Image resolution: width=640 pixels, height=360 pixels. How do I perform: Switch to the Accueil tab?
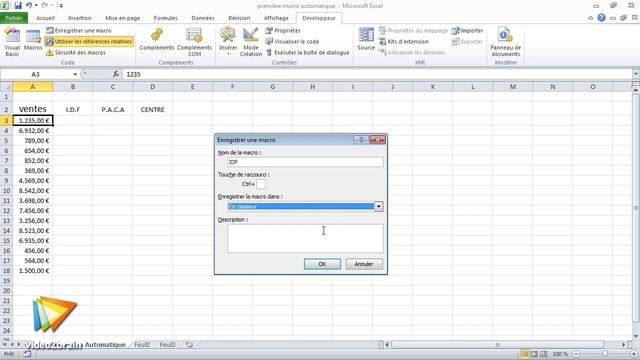[x=45, y=18]
